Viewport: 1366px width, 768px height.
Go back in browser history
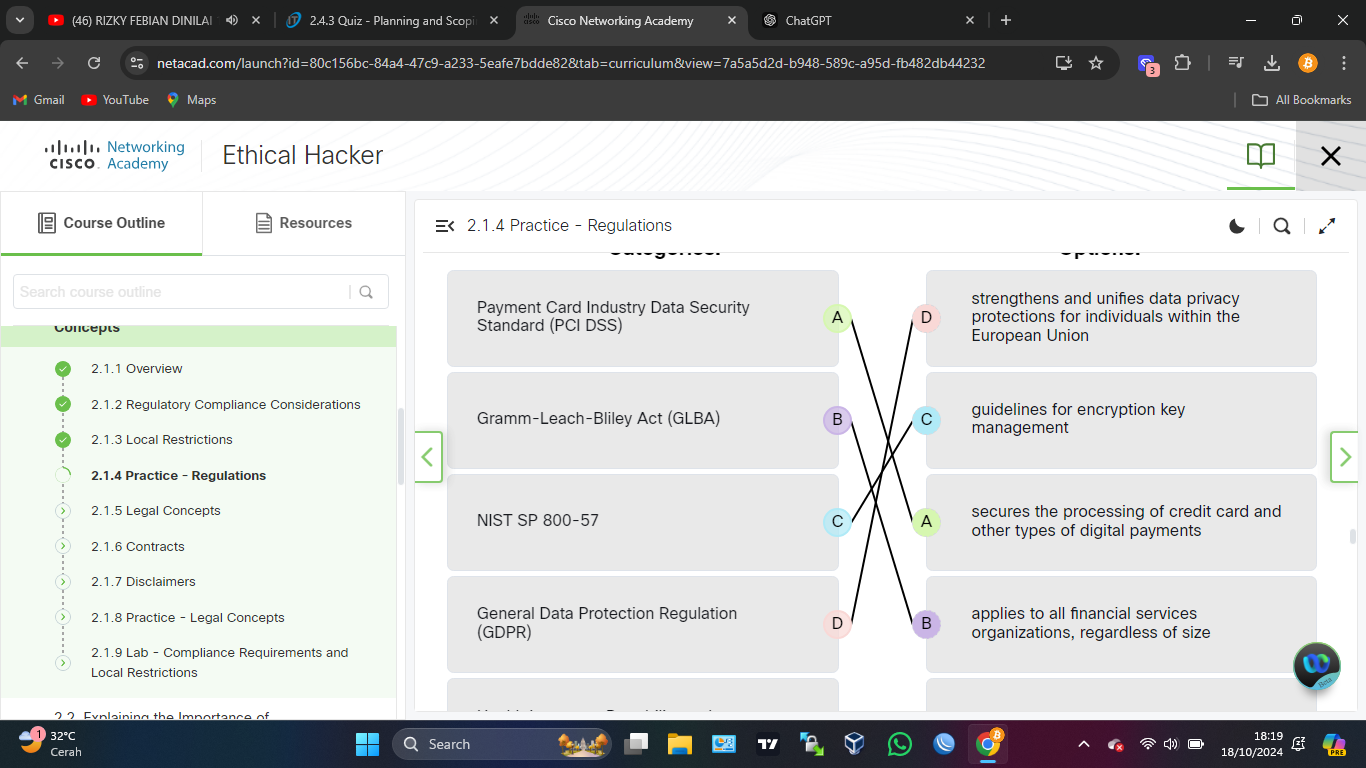tap(23, 63)
